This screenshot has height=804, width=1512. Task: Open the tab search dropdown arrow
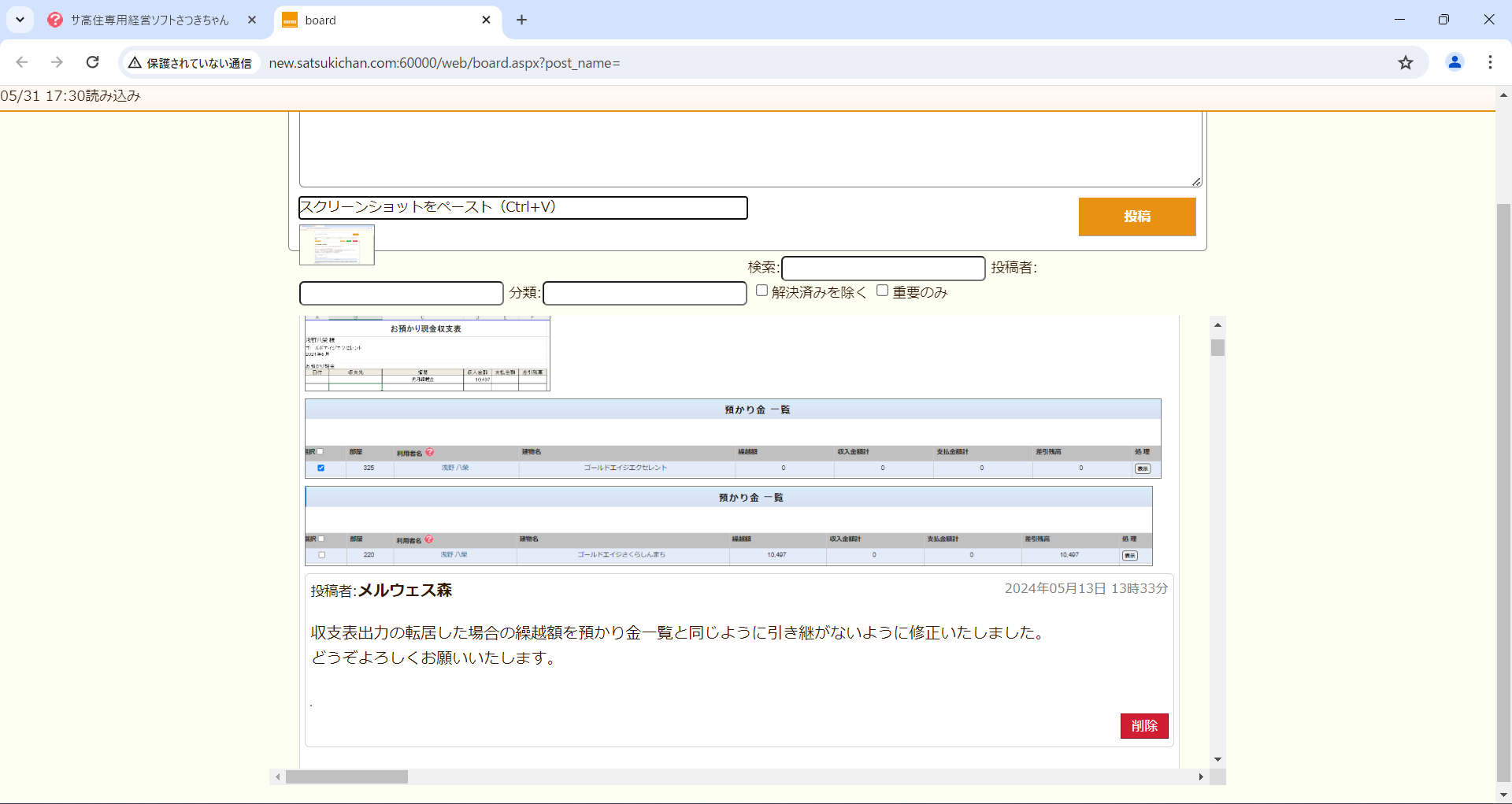20,20
